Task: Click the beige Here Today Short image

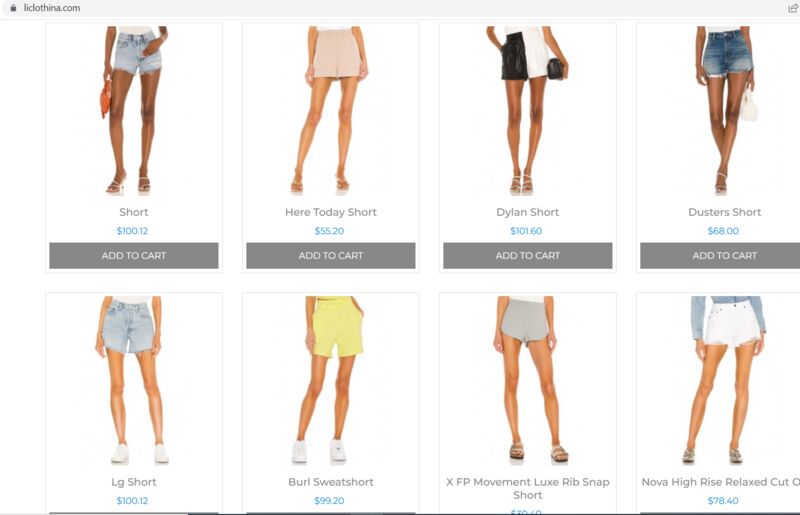Action: click(331, 110)
